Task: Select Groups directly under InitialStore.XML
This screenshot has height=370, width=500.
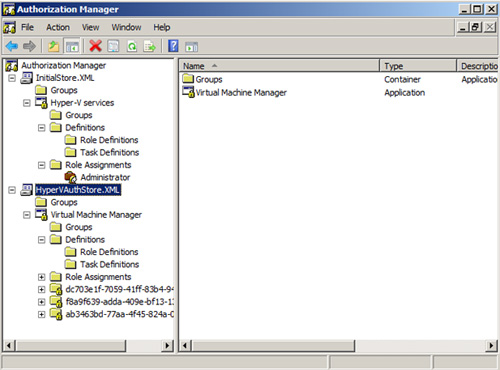Action: tap(64, 90)
